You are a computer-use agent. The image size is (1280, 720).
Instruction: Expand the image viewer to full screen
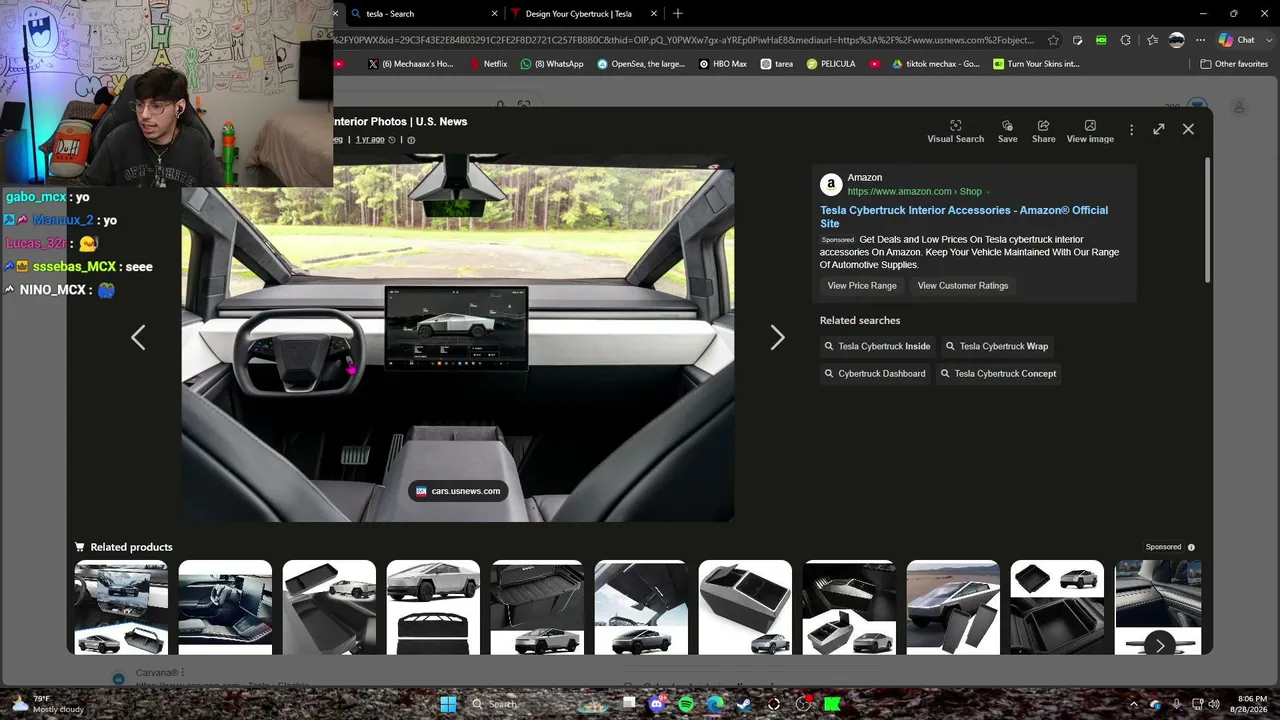tap(1158, 129)
